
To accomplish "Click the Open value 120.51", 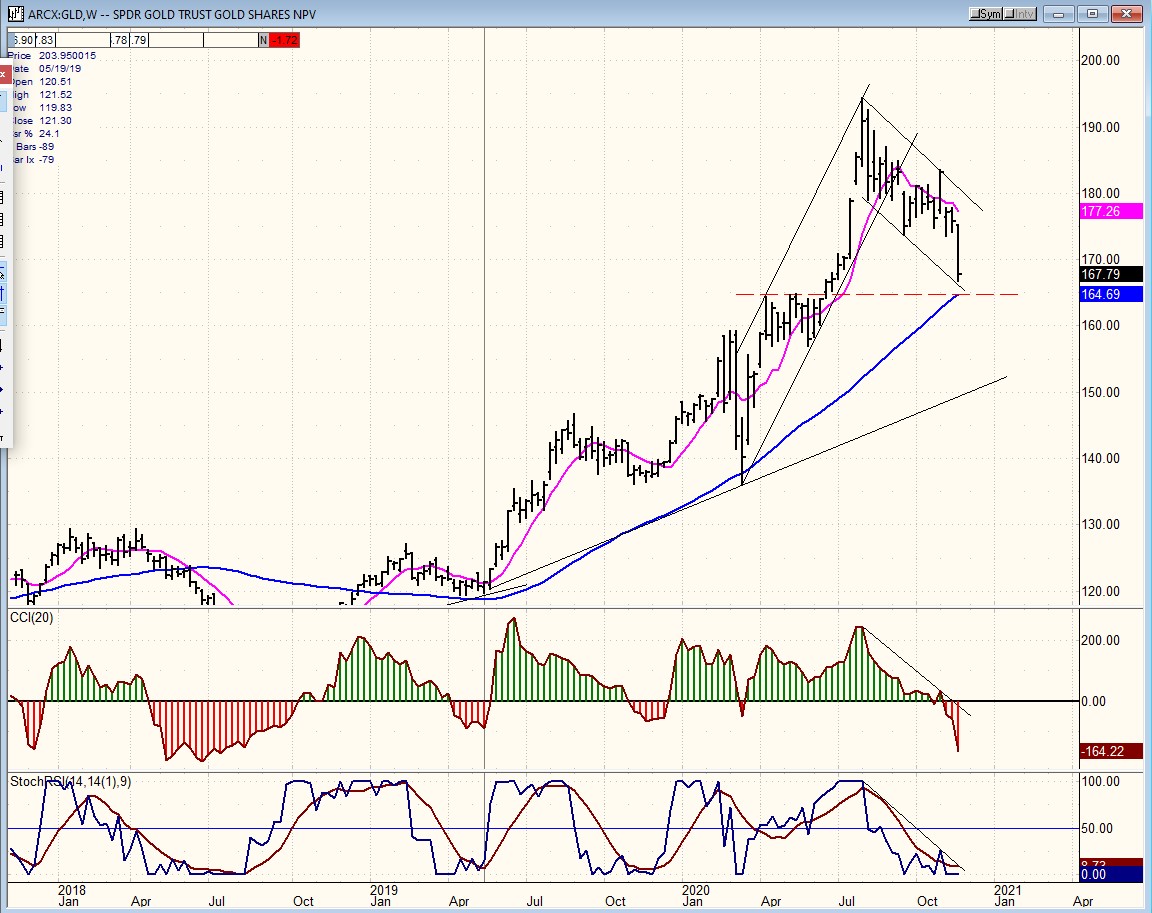I will tap(56, 82).
